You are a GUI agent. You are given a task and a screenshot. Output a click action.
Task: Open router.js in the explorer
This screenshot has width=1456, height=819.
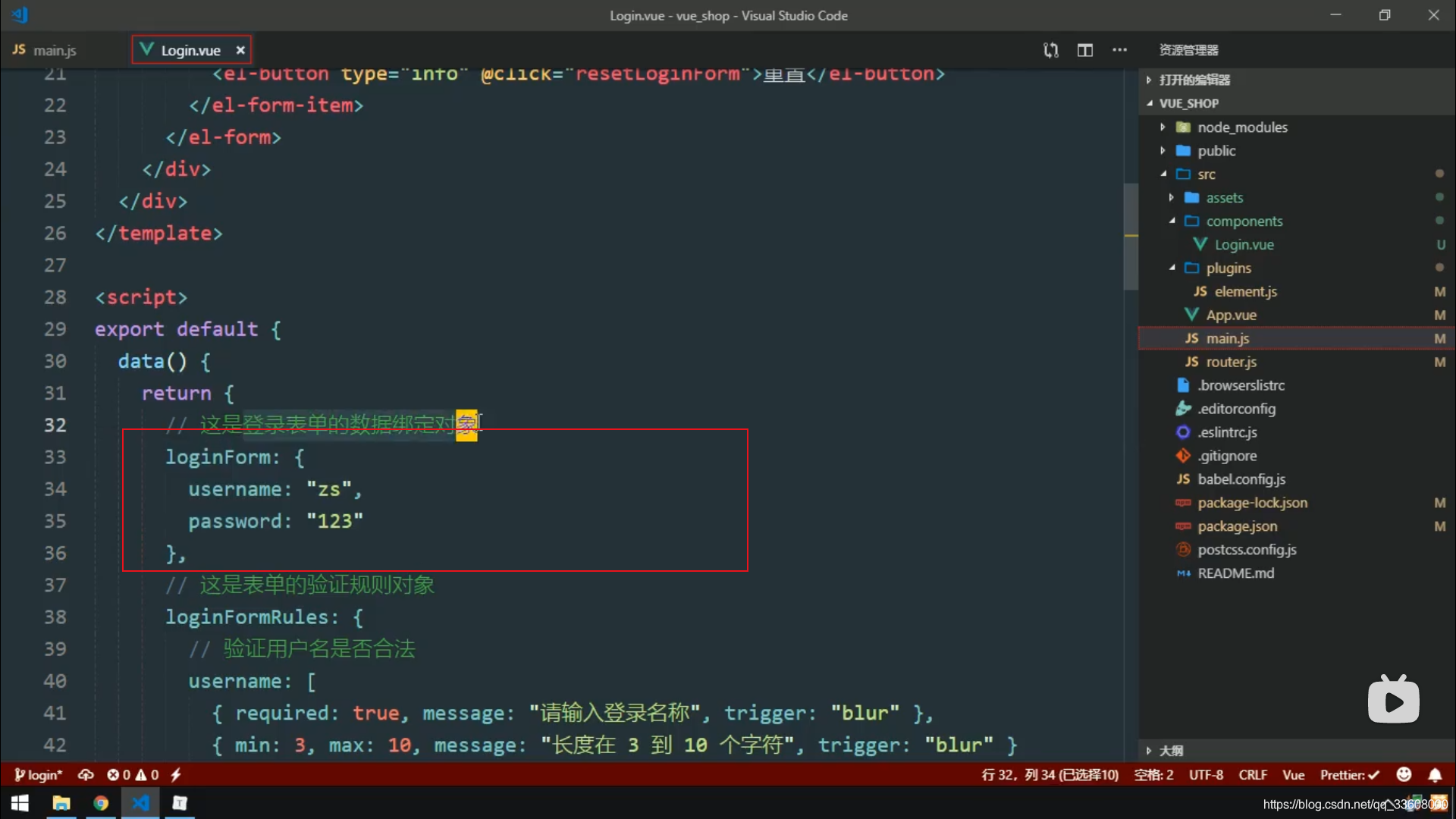click(x=1231, y=362)
